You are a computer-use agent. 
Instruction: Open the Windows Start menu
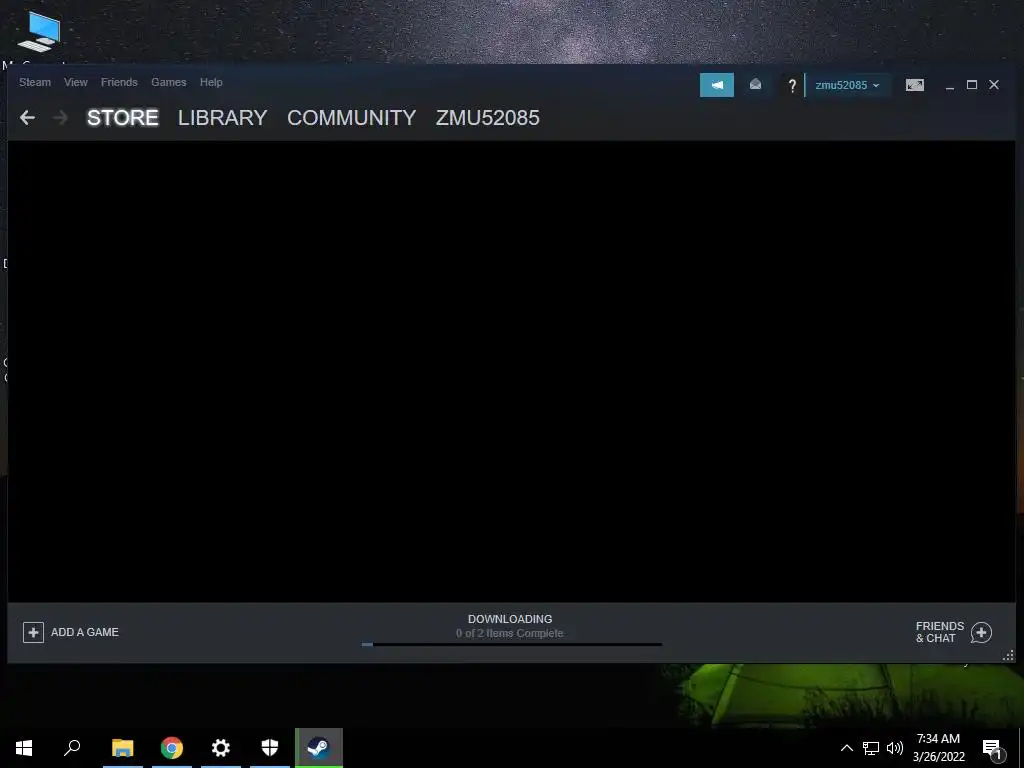coord(24,748)
